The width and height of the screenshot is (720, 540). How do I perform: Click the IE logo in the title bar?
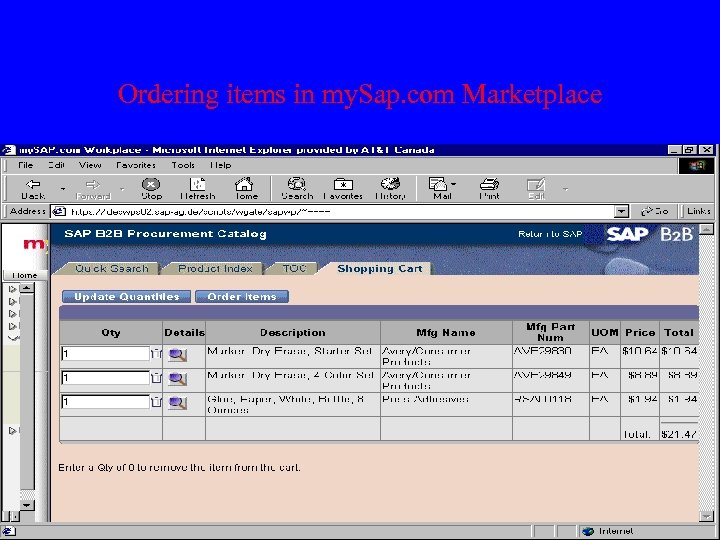pyautogui.click(x=9, y=150)
